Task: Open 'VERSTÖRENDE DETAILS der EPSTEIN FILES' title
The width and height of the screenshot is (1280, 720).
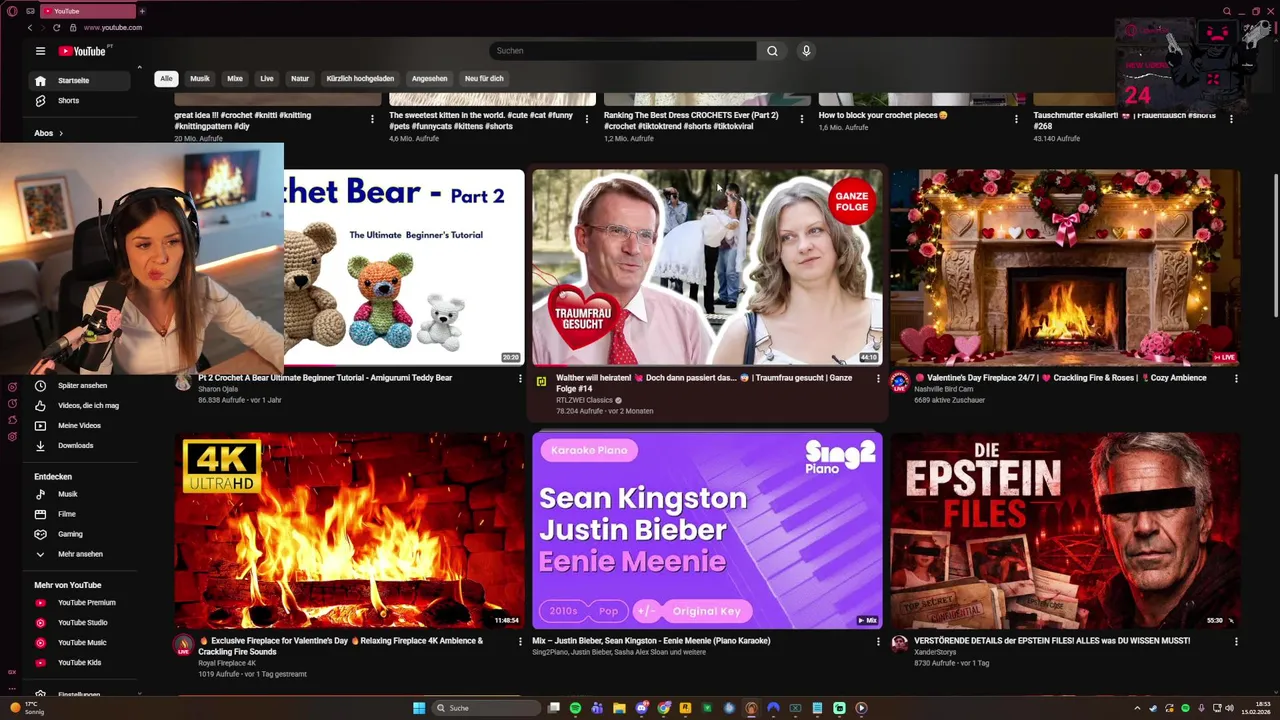Action: coord(1052,641)
